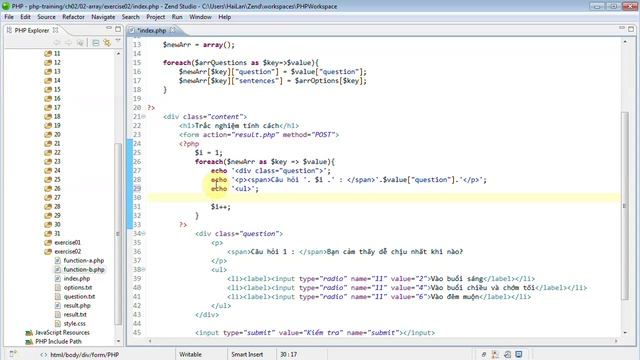Click the disabled Forward arrow in PHP Explorer
The height and width of the screenshot is (360, 640).
(x=69, y=42)
